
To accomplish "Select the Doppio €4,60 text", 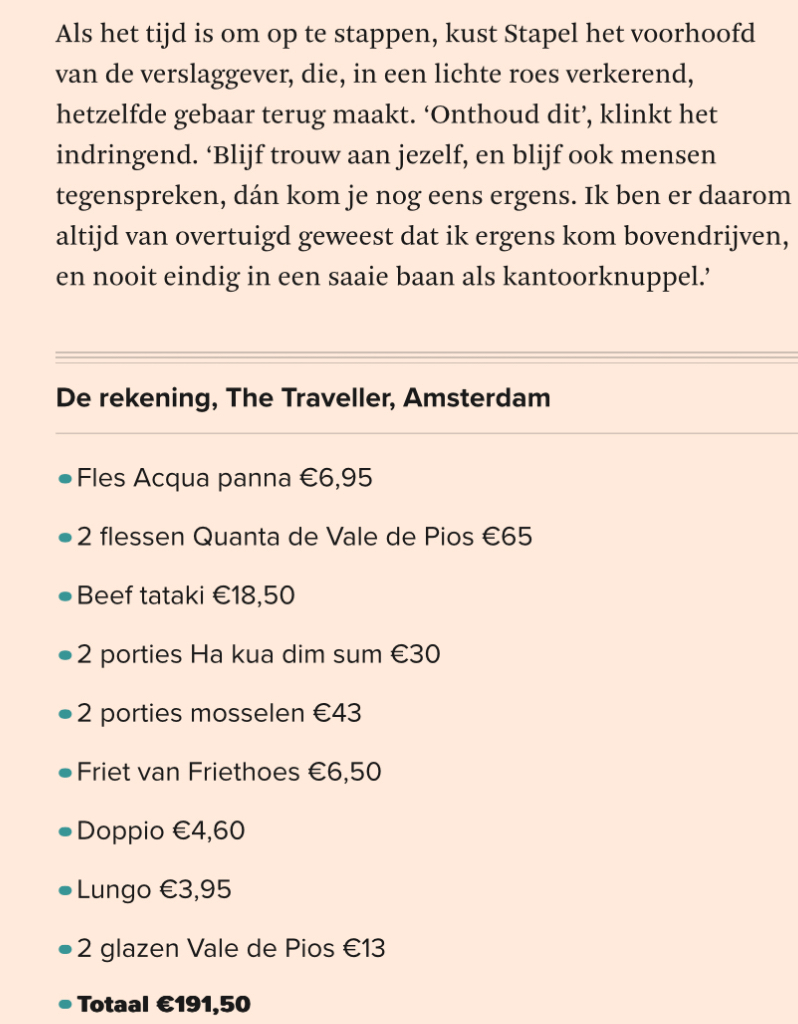I will coord(161,831).
